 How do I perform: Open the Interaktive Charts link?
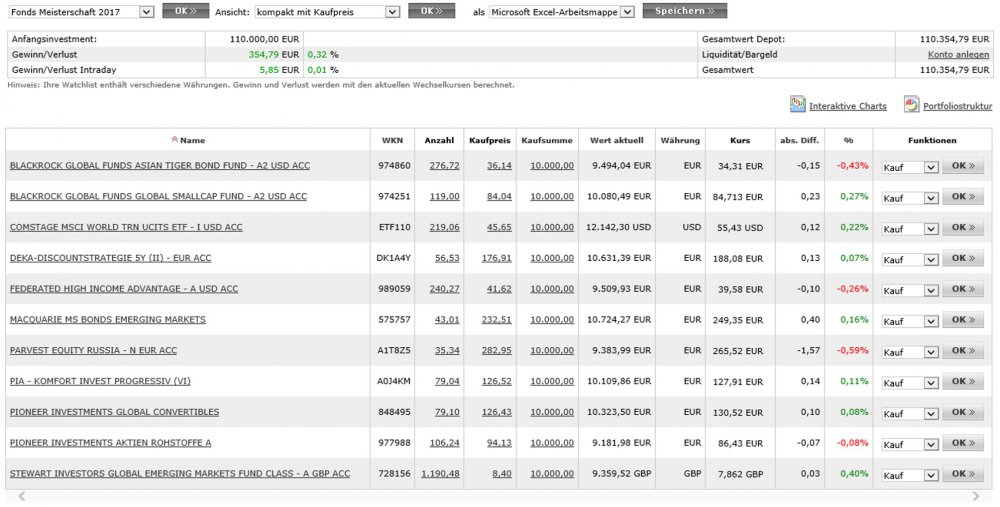[848, 107]
